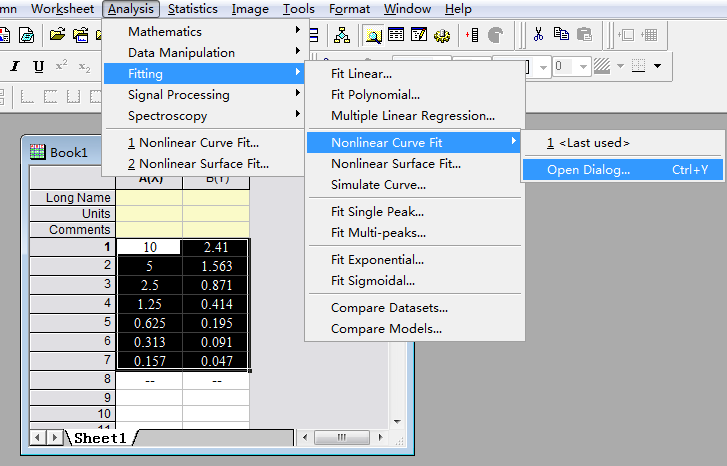
Task: Click the Long Name cell for column A
Action: [x=149, y=198]
